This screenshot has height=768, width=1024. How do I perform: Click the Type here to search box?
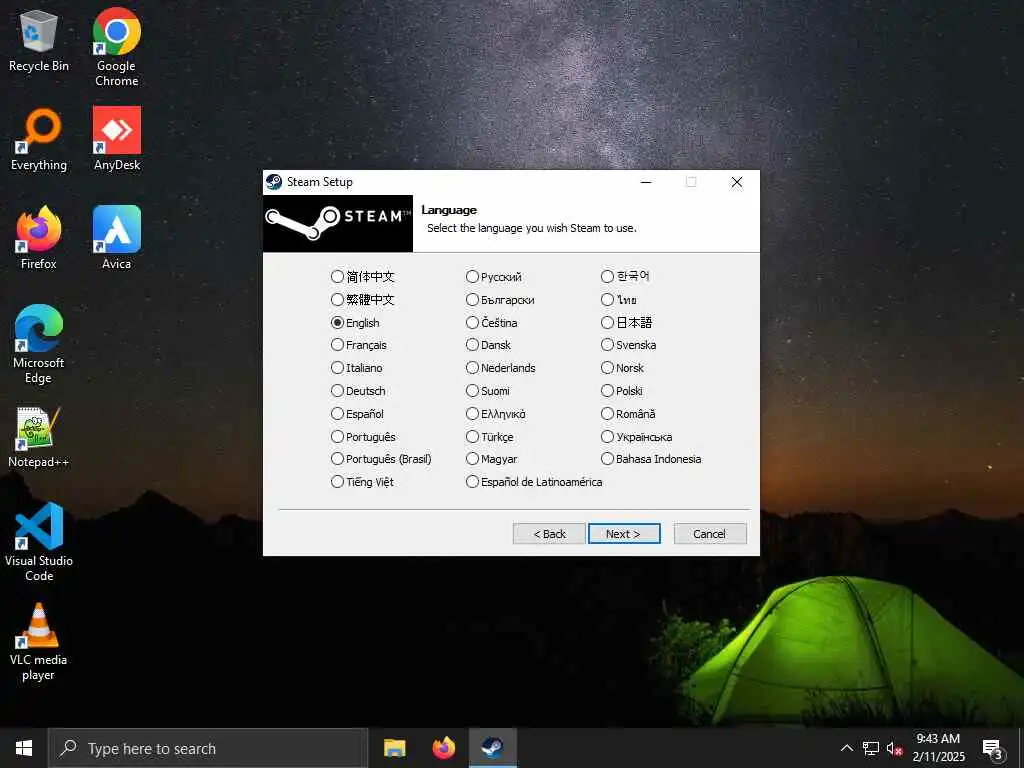[x=208, y=748]
